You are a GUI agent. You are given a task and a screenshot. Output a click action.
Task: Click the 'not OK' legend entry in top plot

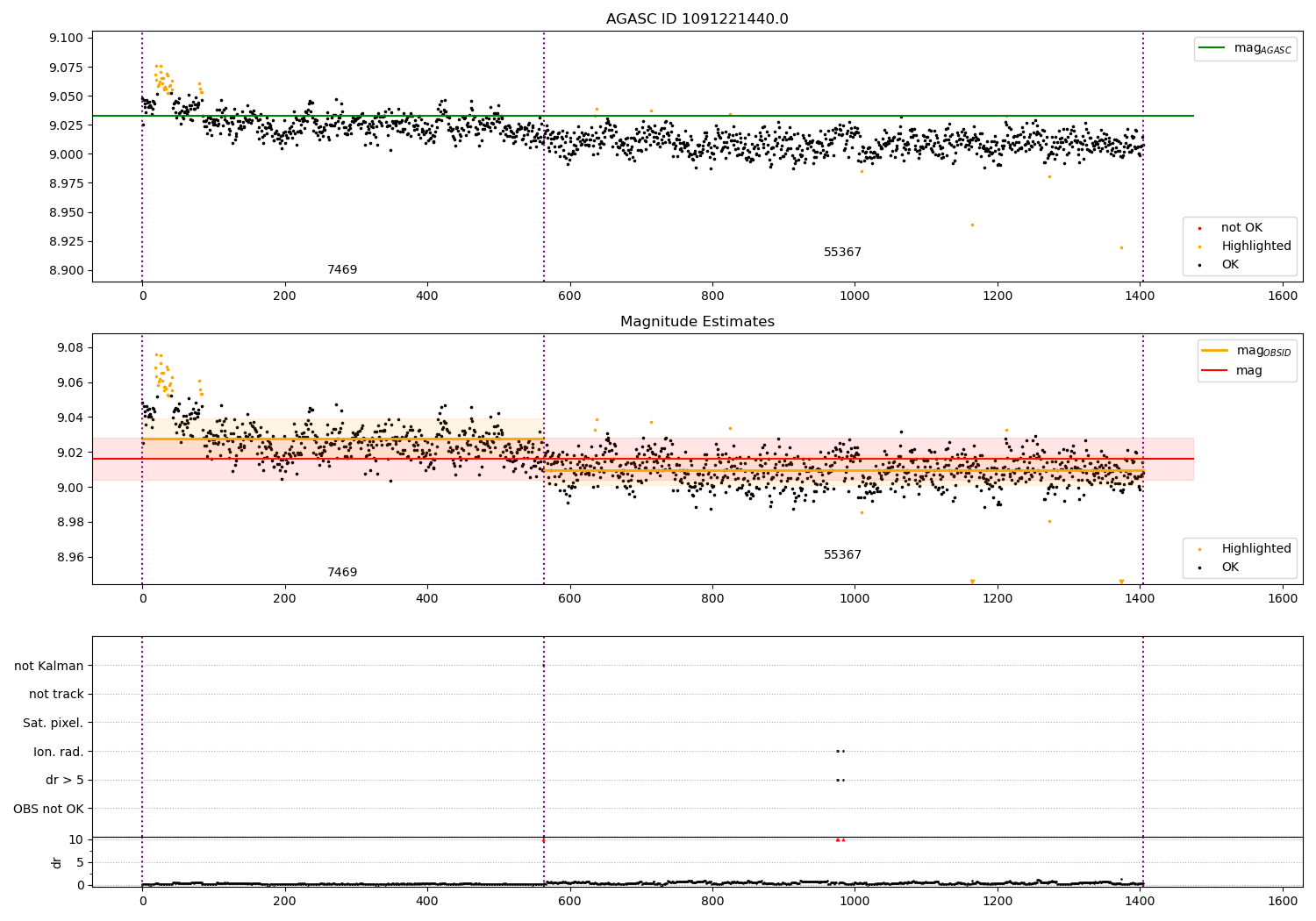1231,228
